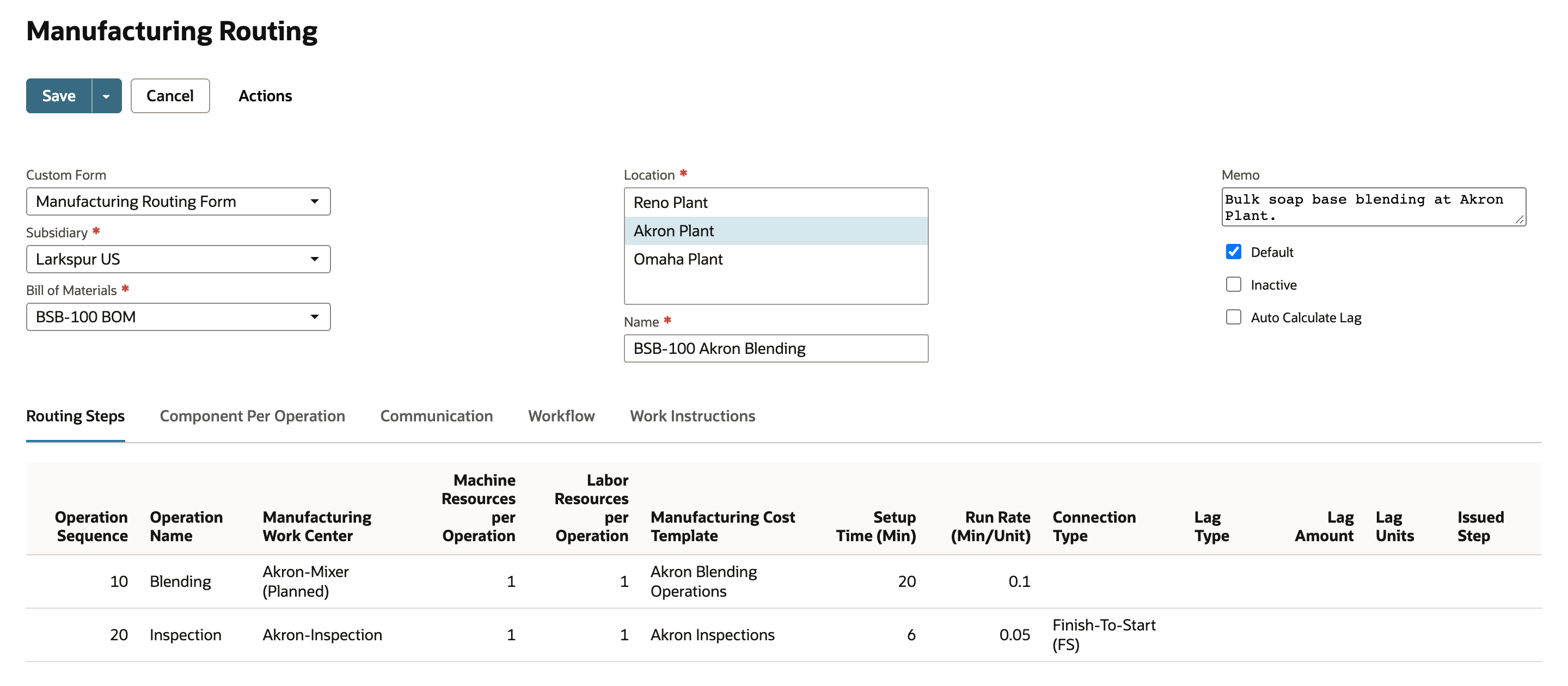
Task: Click the Blending operation name cell
Action: (180, 582)
